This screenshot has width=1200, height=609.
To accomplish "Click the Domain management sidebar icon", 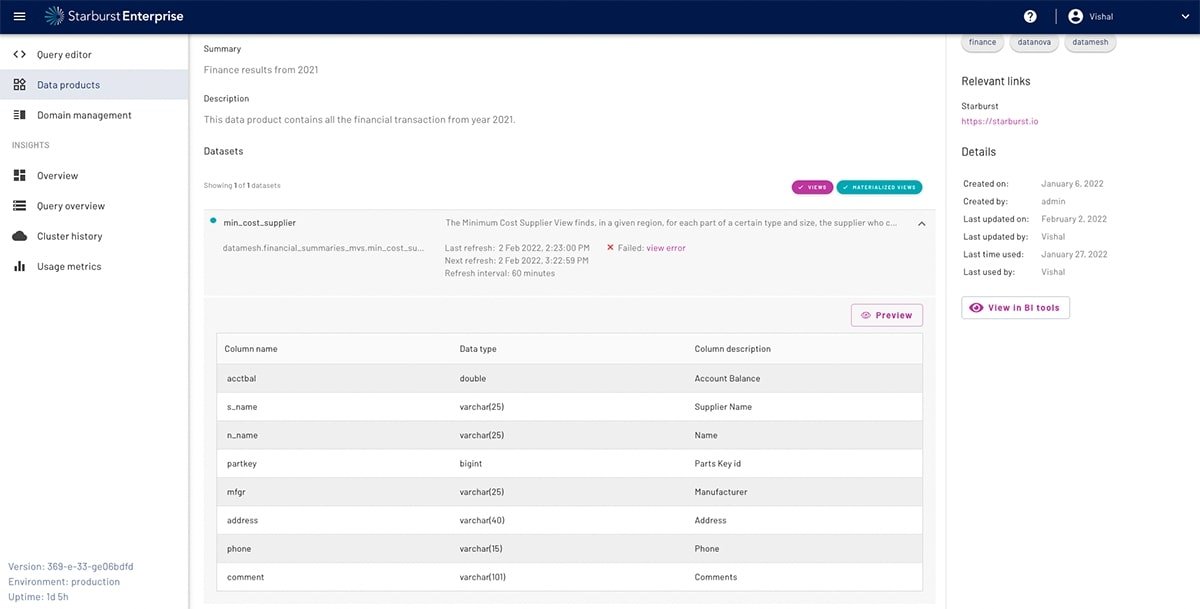I will [x=20, y=115].
